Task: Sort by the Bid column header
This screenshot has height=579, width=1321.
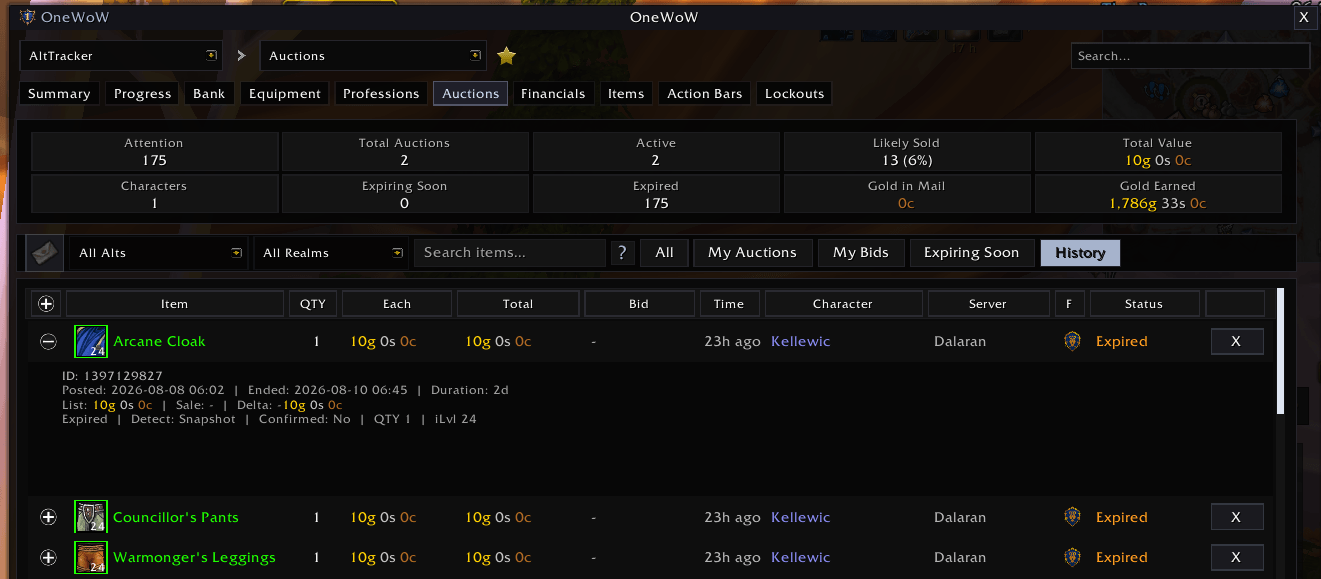Action: 639,304
